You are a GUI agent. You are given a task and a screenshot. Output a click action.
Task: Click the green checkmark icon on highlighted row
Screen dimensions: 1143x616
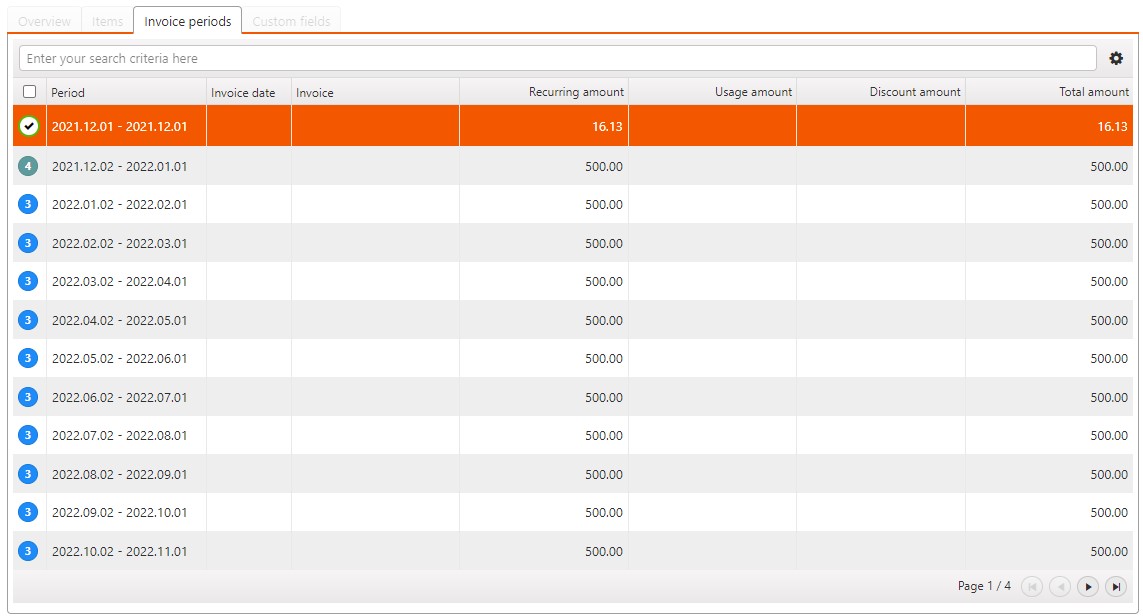[x=29, y=126]
